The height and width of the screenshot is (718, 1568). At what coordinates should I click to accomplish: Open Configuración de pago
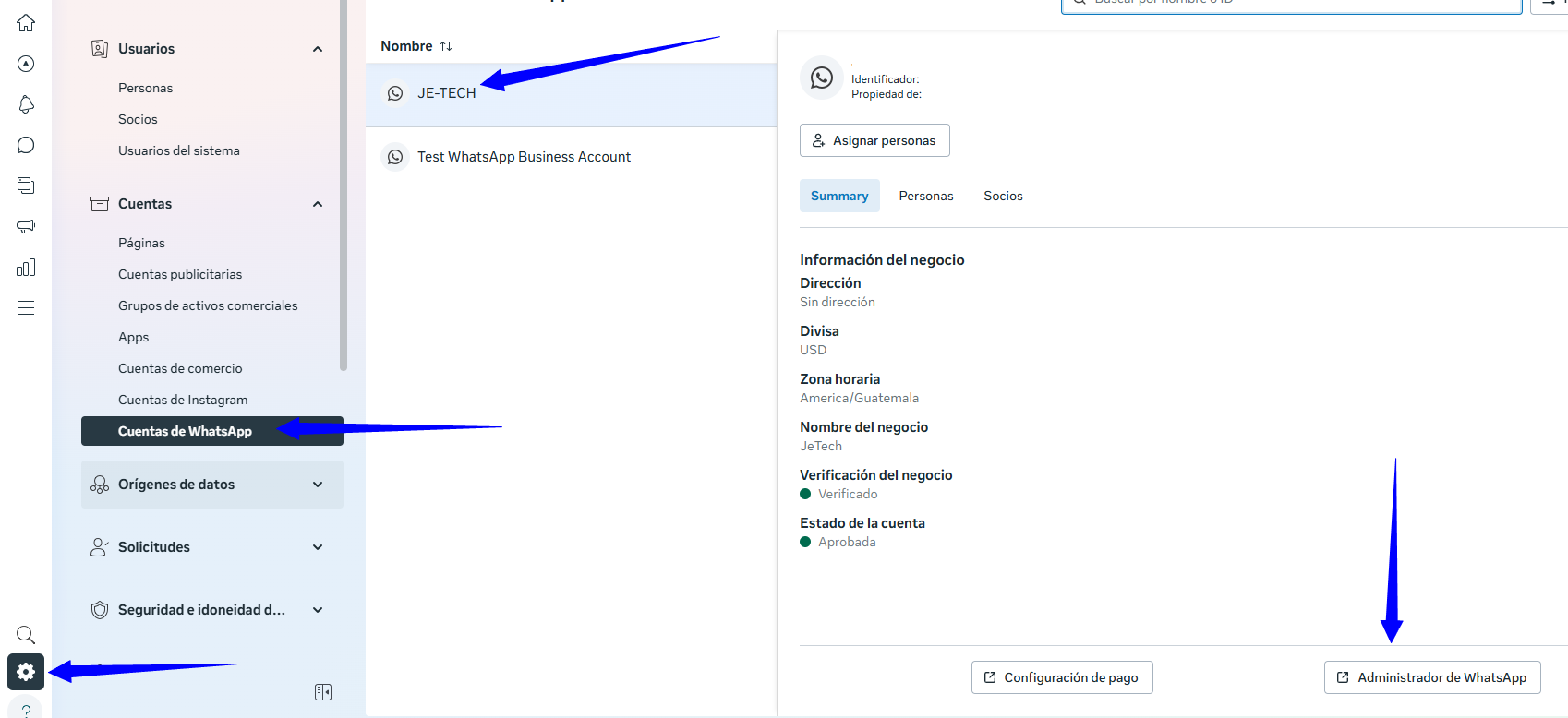1062,677
